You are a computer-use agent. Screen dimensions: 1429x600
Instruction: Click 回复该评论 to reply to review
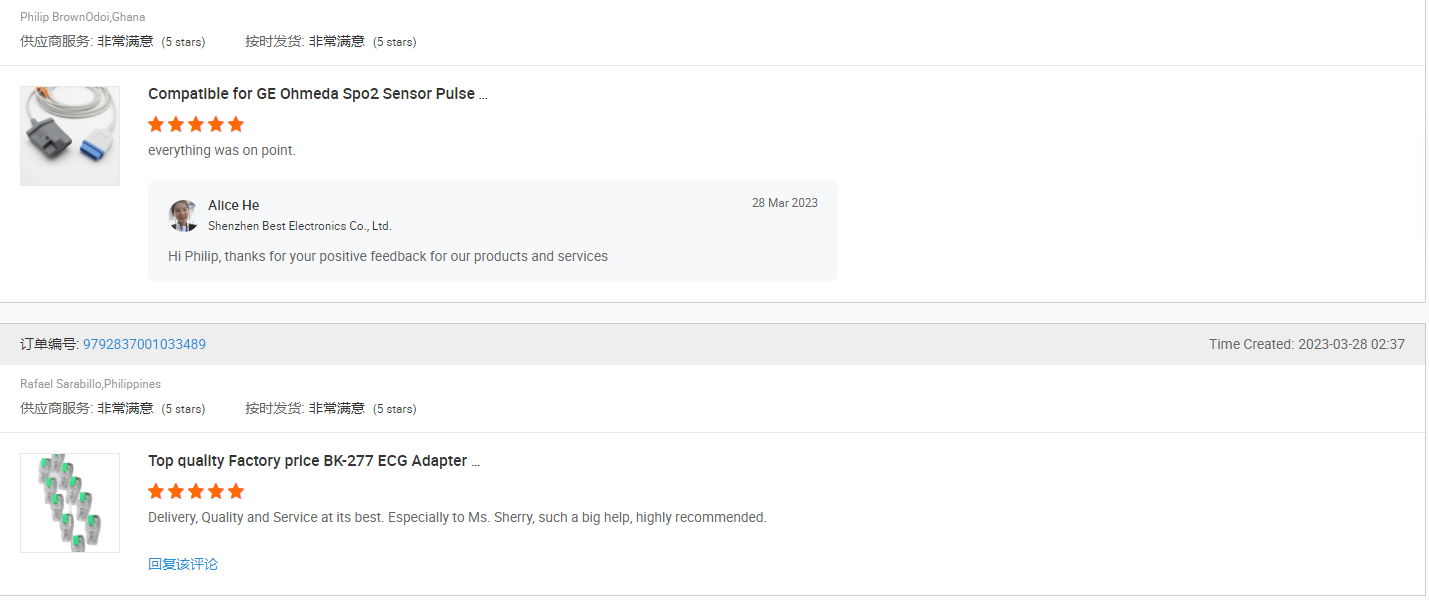[183, 564]
